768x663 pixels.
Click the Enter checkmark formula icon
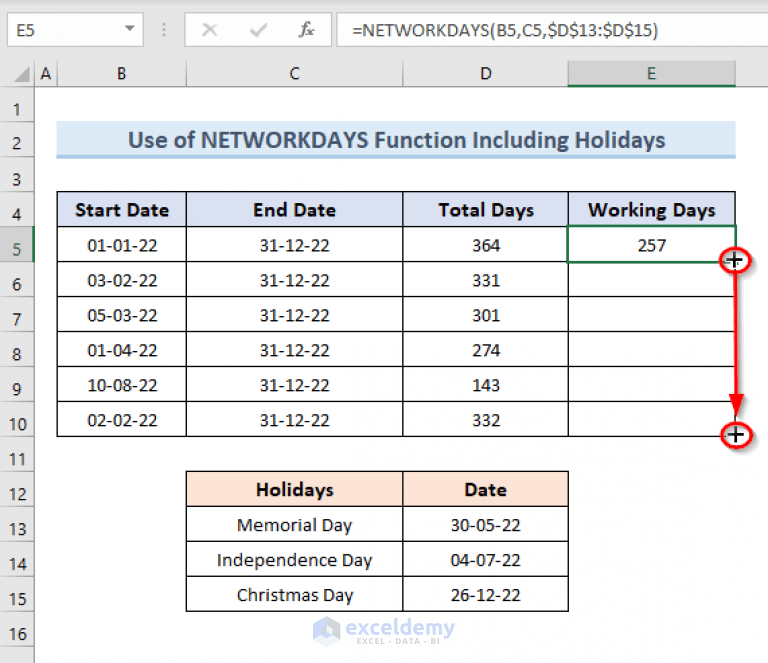point(258,30)
